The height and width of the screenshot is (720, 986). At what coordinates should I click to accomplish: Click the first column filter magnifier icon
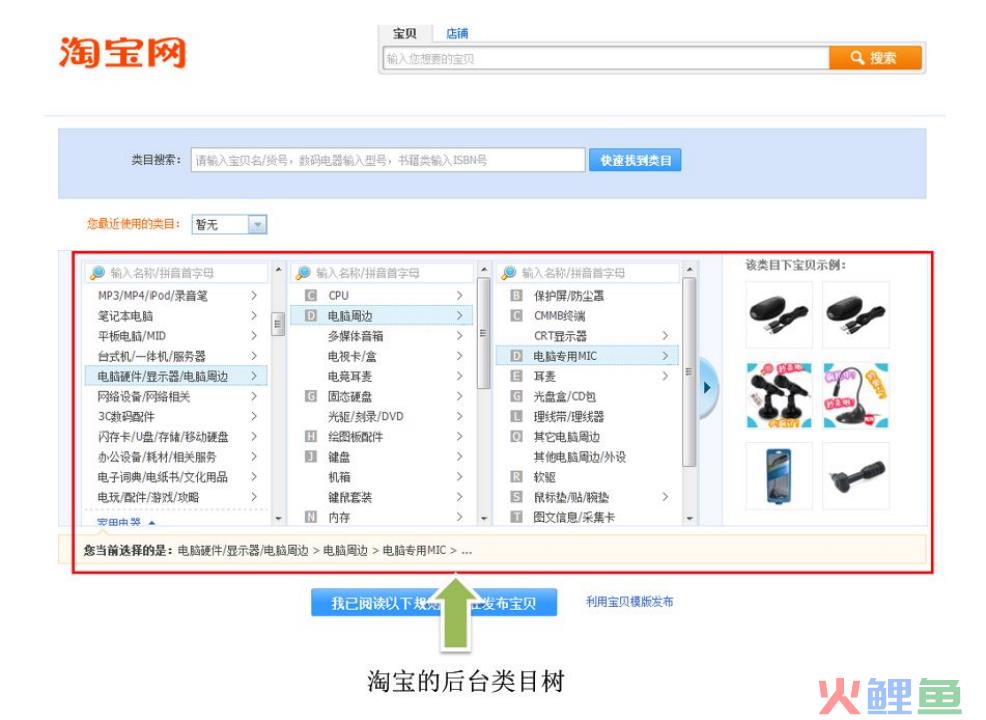coord(97,273)
